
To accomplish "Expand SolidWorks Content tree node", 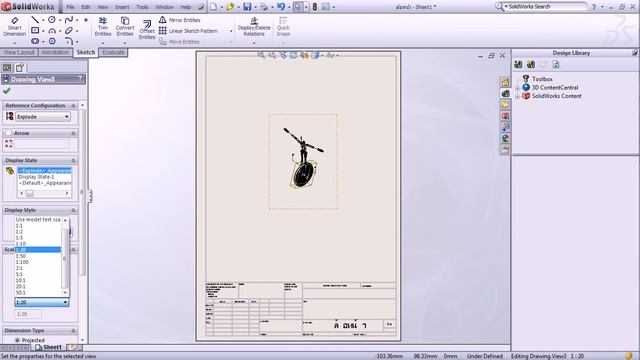I will (518, 96).
